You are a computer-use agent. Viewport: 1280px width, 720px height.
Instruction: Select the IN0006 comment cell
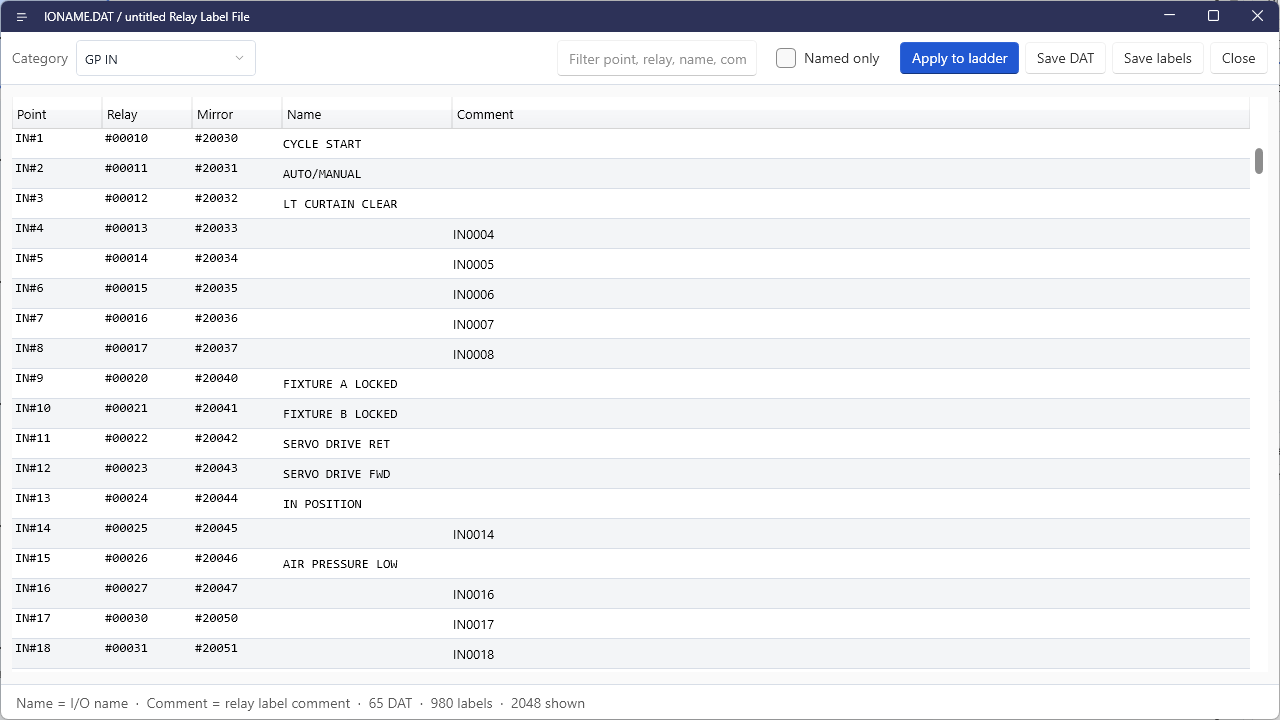[850, 294]
